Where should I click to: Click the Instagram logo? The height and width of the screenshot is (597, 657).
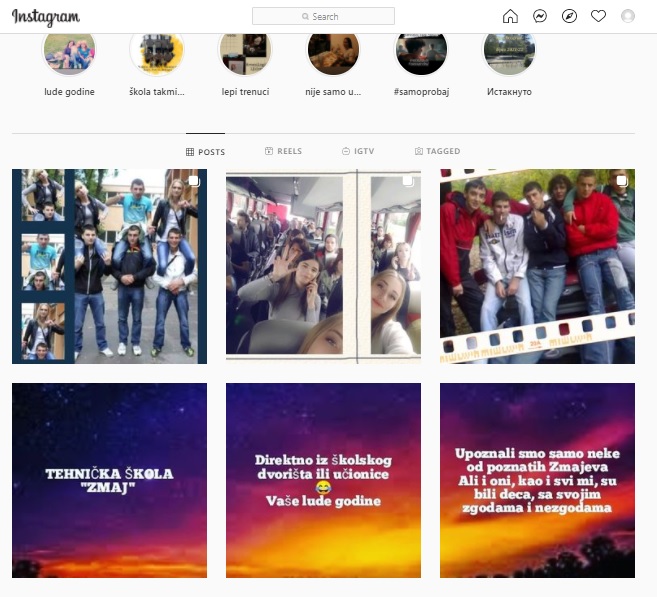coord(46,17)
